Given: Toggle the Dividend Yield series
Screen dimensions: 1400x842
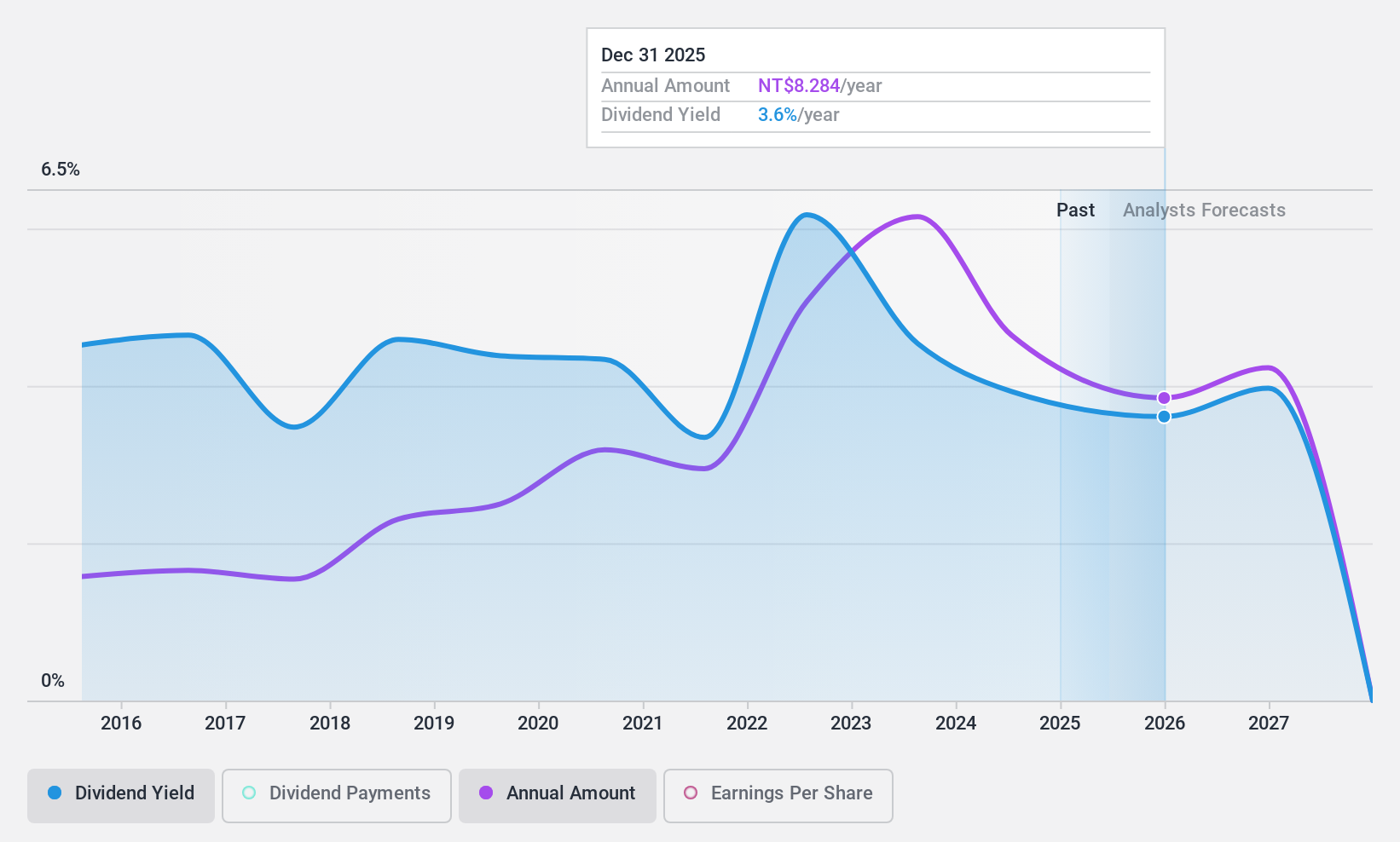Looking at the screenshot, I should [x=121, y=796].
